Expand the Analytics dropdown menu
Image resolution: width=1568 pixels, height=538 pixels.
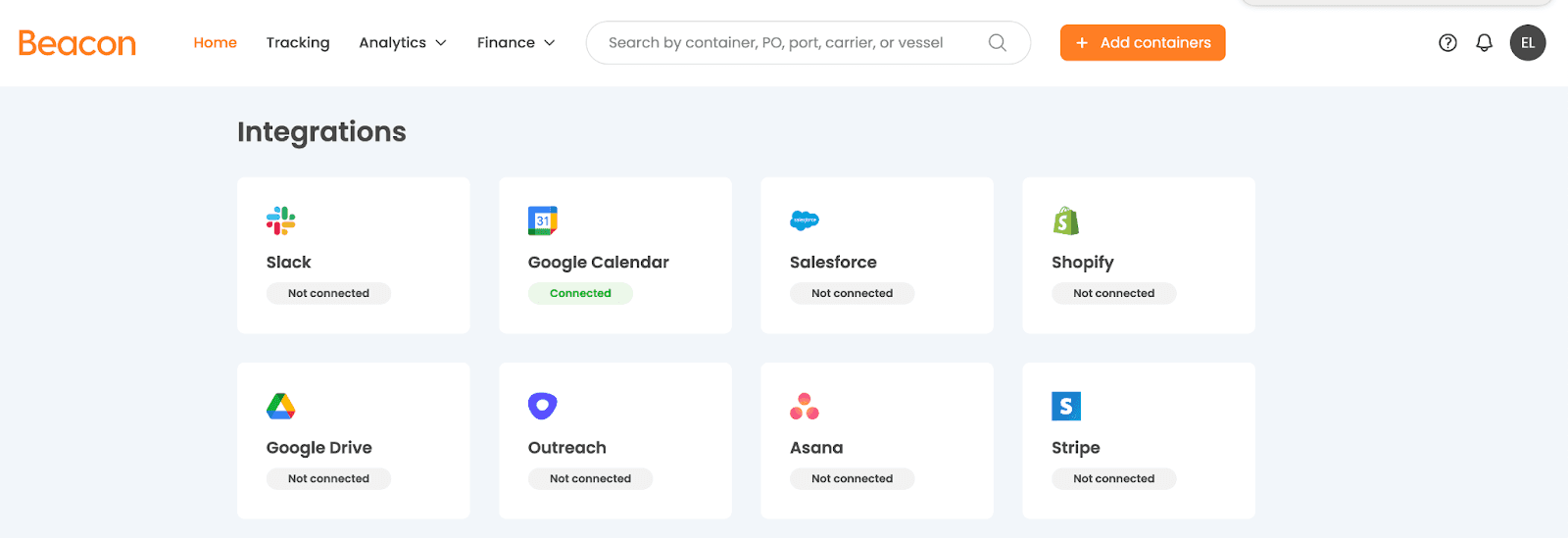click(x=403, y=43)
